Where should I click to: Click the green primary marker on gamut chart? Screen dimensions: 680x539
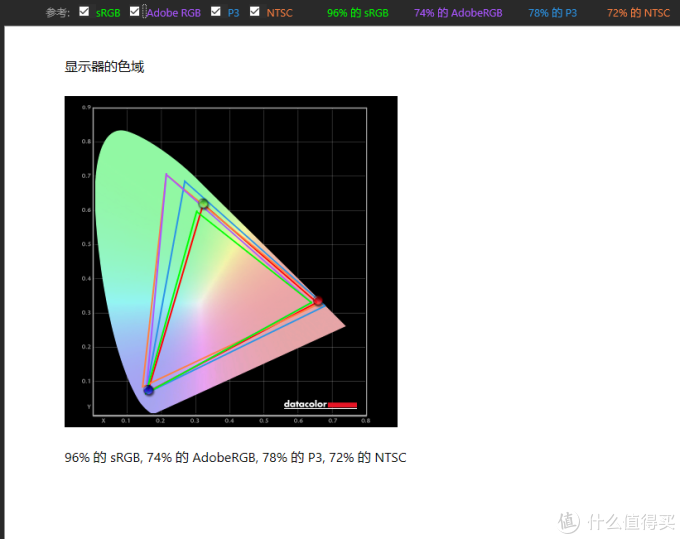(203, 203)
